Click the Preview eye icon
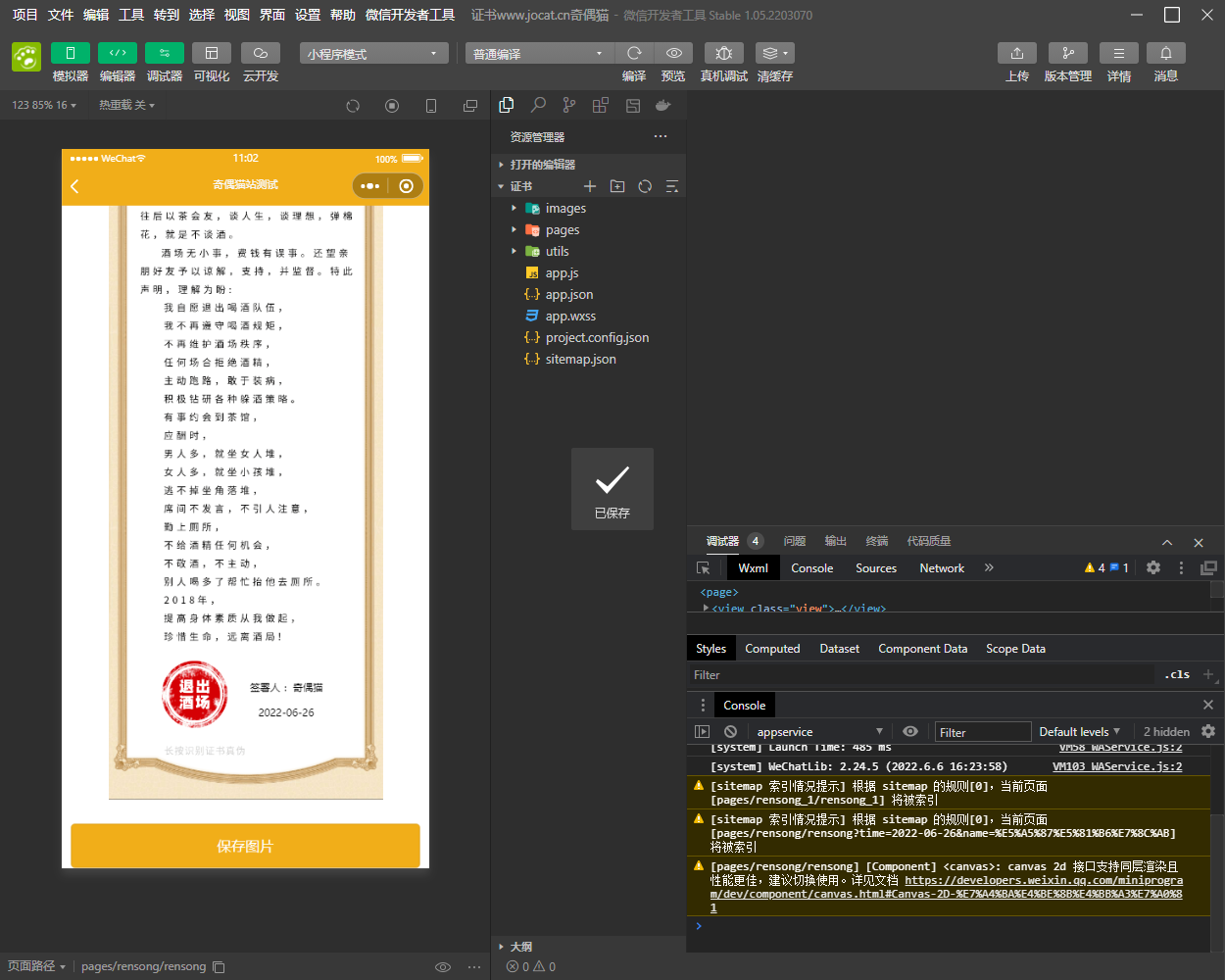Viewport: 1225px width, 980px height. coord(673,53)
